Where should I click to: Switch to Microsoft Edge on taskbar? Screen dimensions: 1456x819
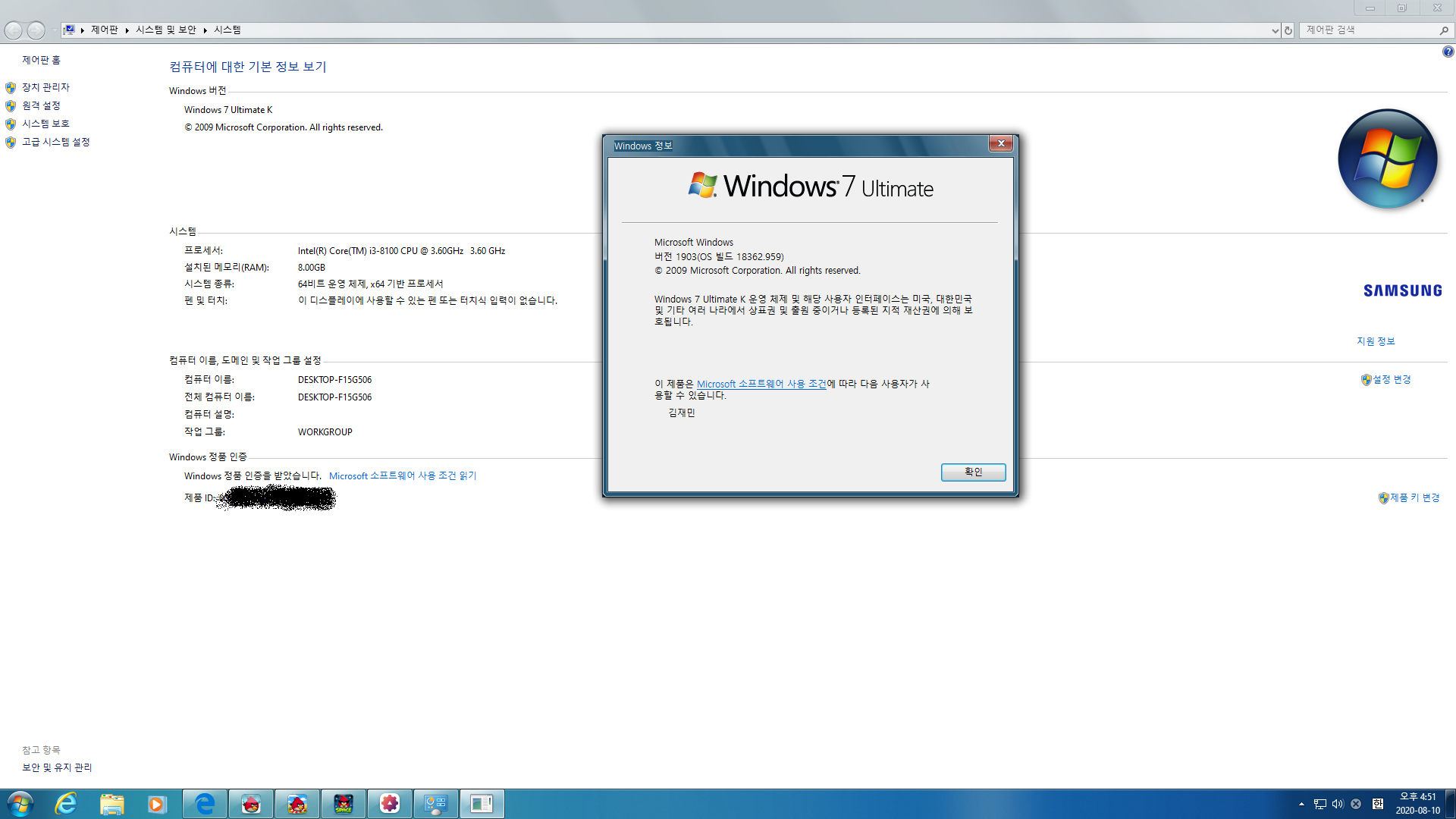pos(205,804)
